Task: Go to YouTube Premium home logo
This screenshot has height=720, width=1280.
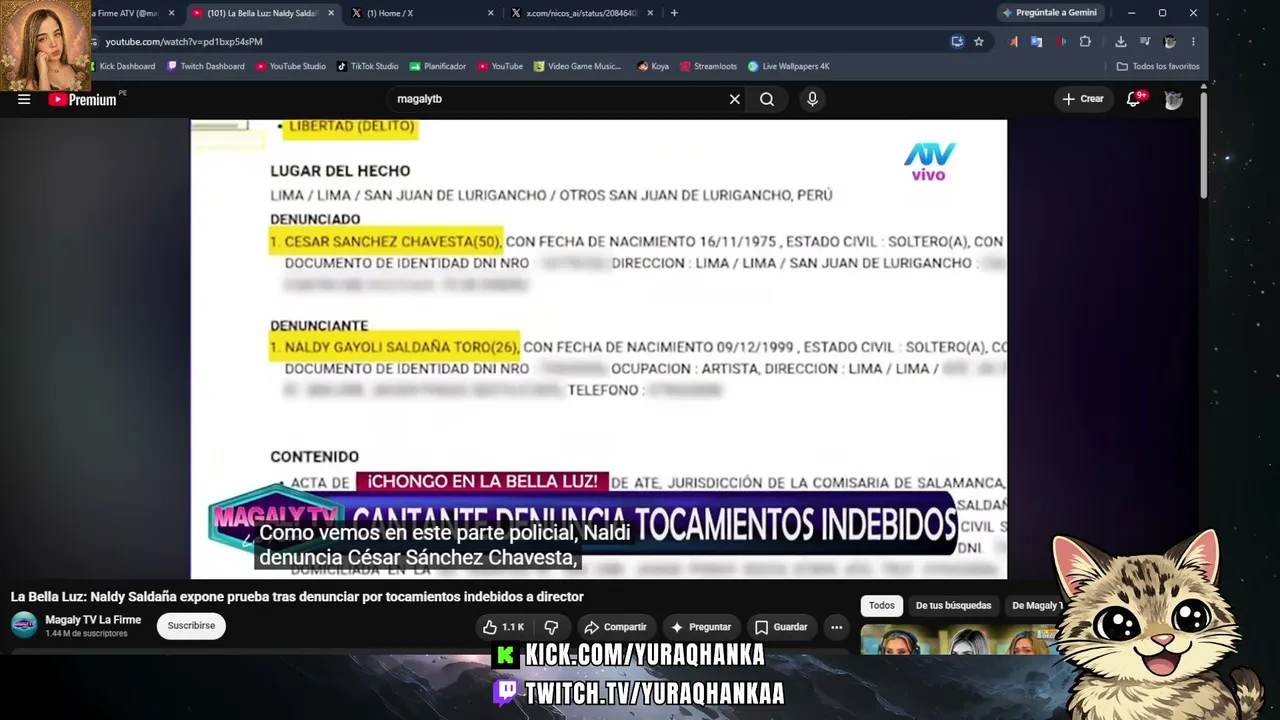Action: pos(83,99)
